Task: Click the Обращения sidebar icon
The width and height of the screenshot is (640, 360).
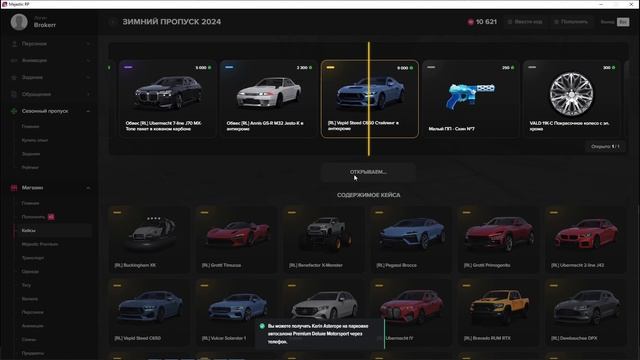Action: click(14, 94)
